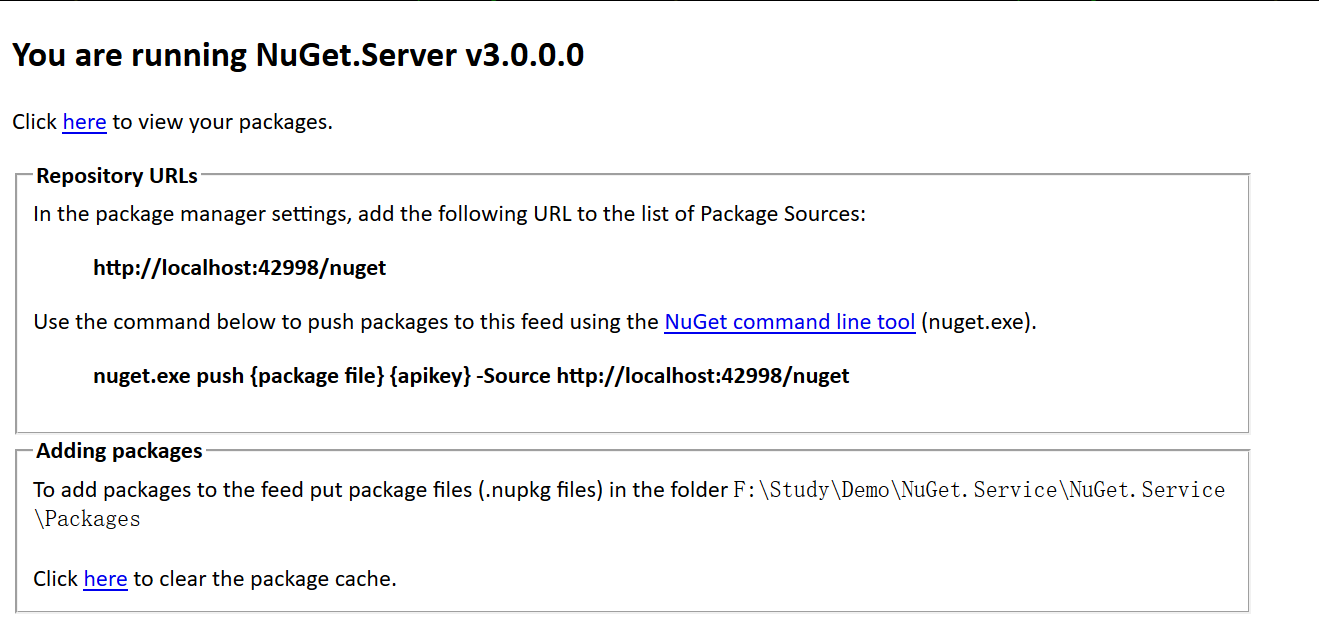This screenshot has height=618, width=1319.
Task: Click the 'In the package manager settings' sentence
Action: pos(450,214)
